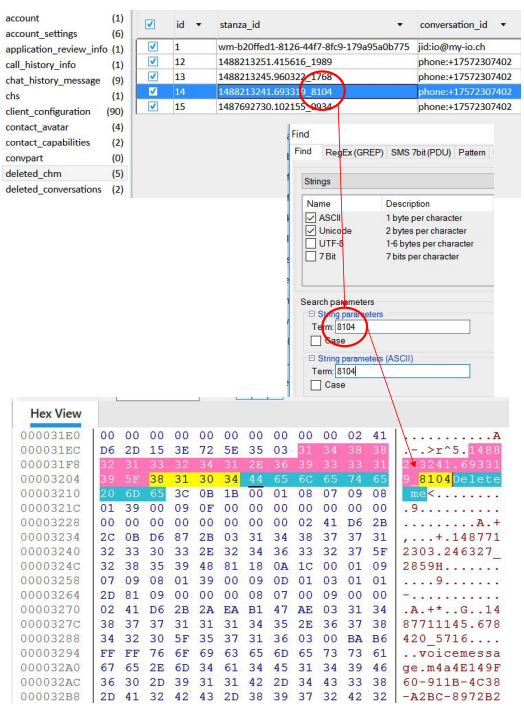
Task: Select the deleted_chm table
Action: pos(64,174)
